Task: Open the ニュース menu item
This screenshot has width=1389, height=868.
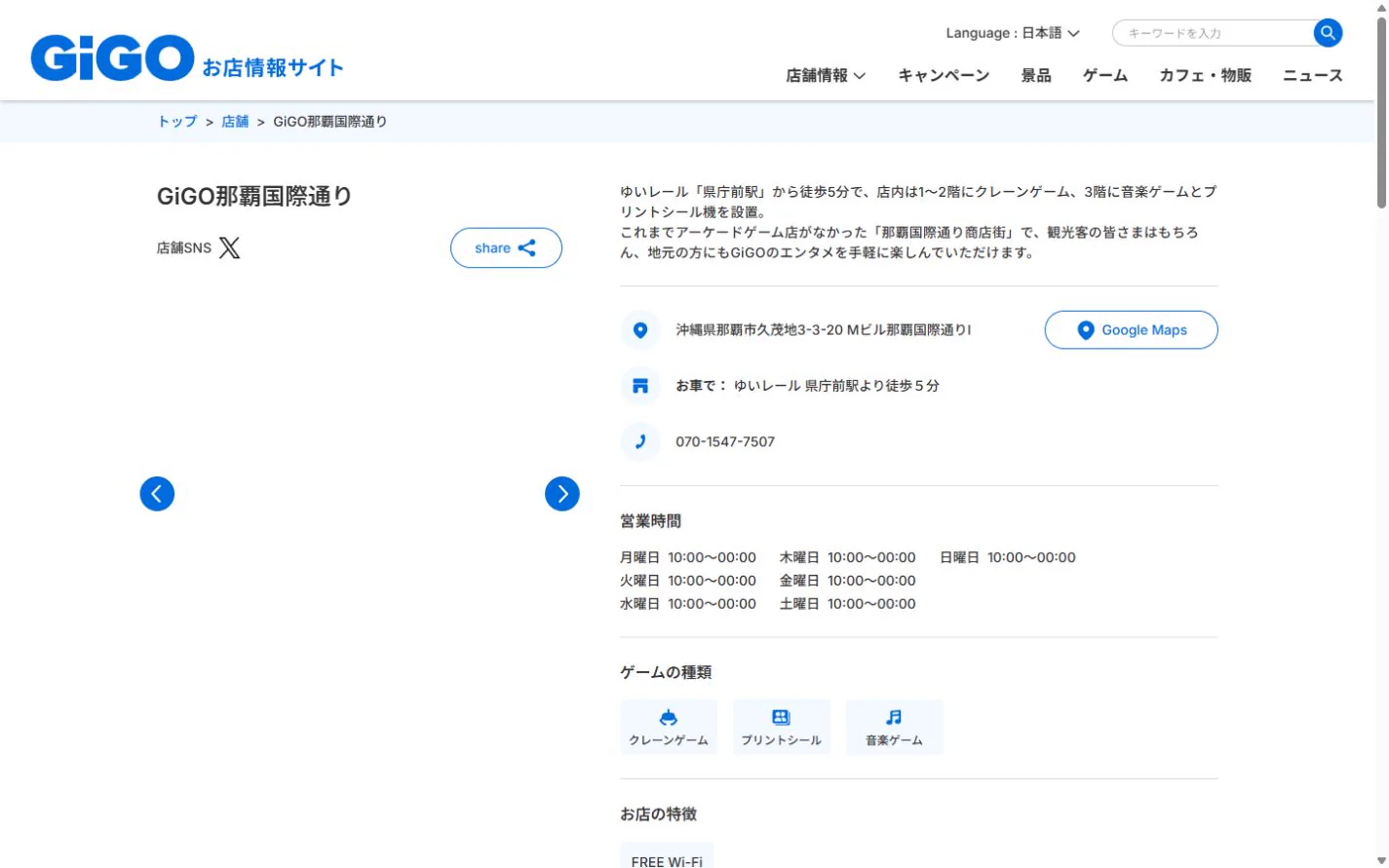Action: coord(1313,75)
